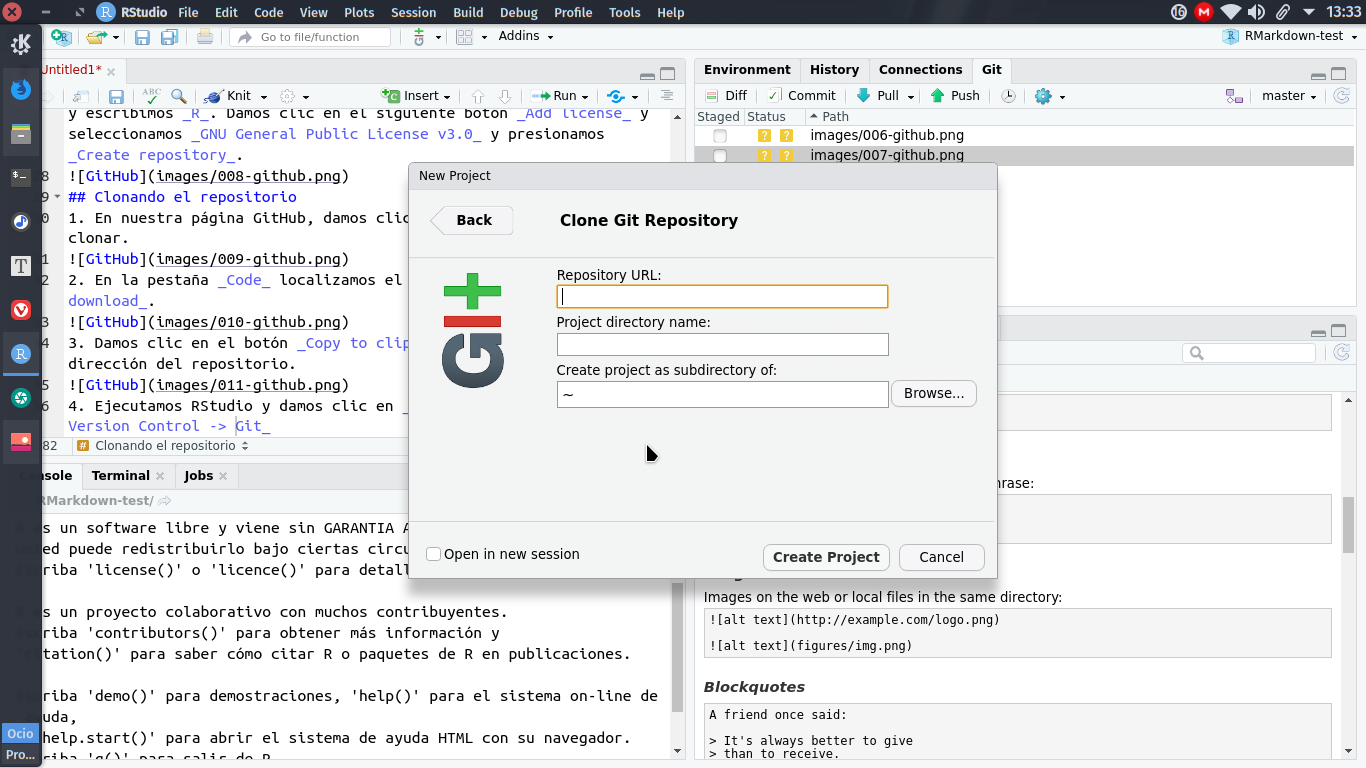
Task: Switch to the Environment tab
Action: click(747, 70)
